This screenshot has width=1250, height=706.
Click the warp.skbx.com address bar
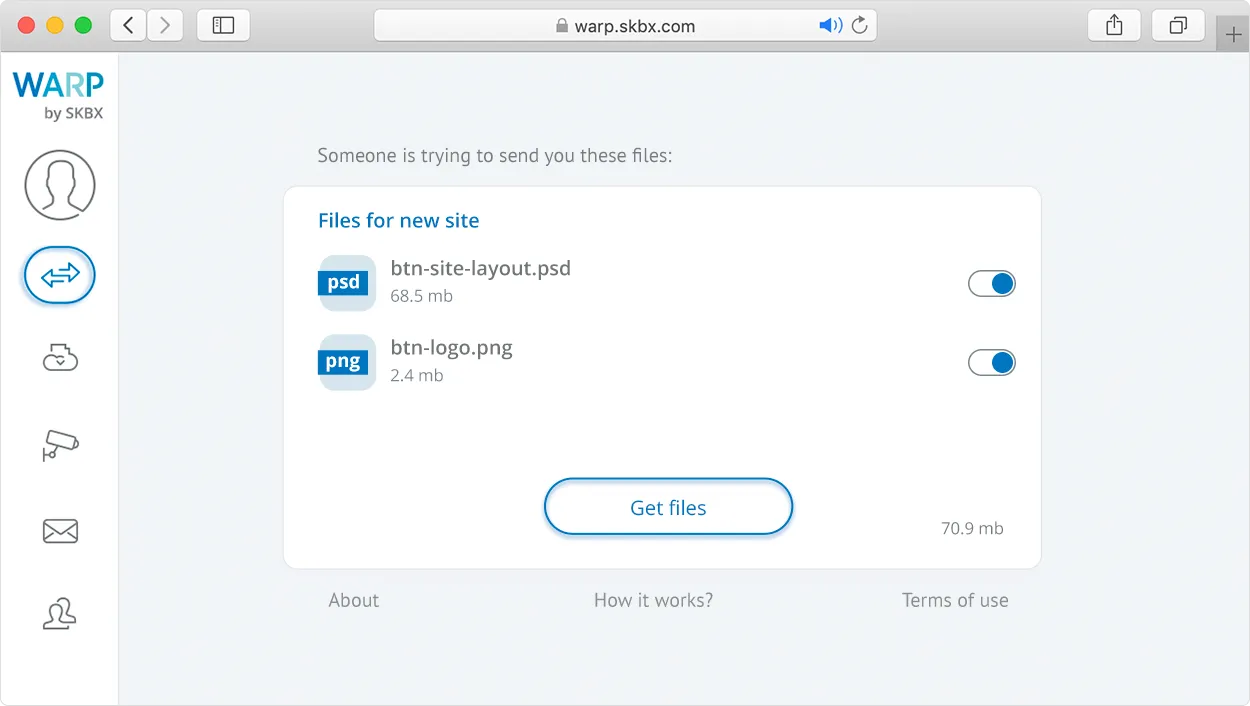point(625,26)
